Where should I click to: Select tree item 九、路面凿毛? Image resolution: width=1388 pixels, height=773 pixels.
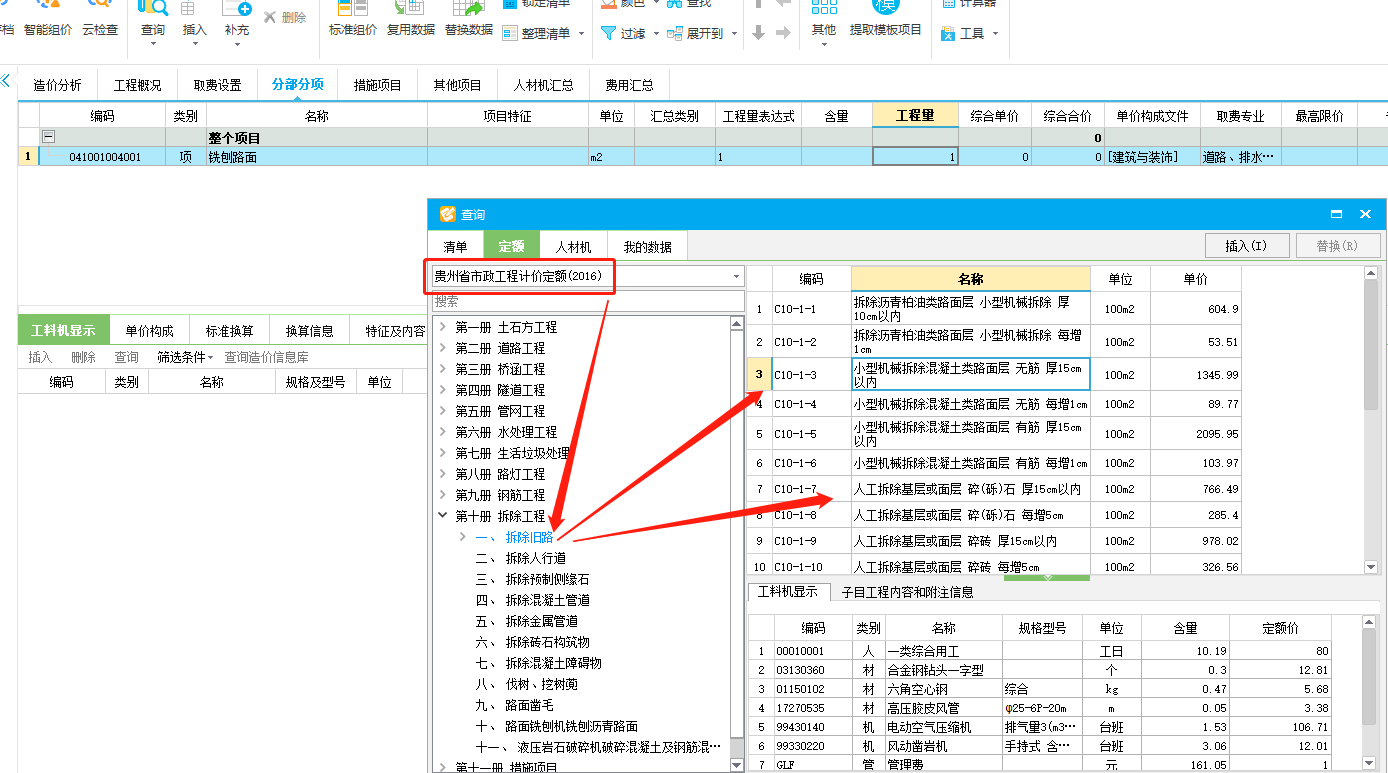point(515,705)
